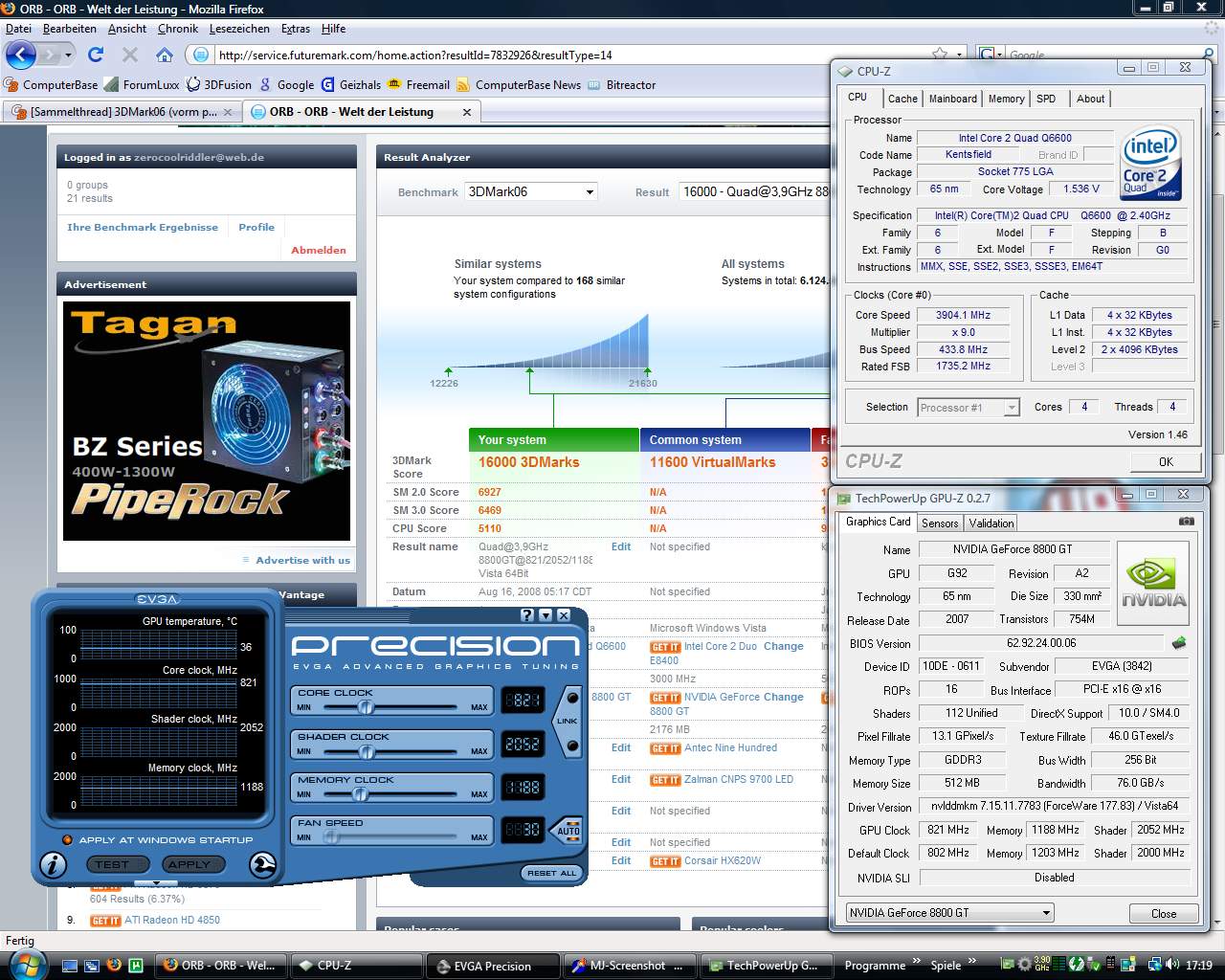The width and height of the screenshot is (1225, 980).
Task: Switch to the Sensors tab in GPU-Z
Action: point(939,523)
